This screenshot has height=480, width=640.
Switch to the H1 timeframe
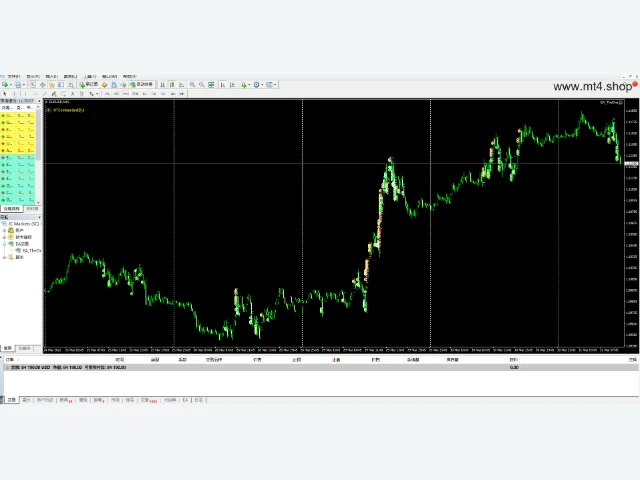point(145,93)
